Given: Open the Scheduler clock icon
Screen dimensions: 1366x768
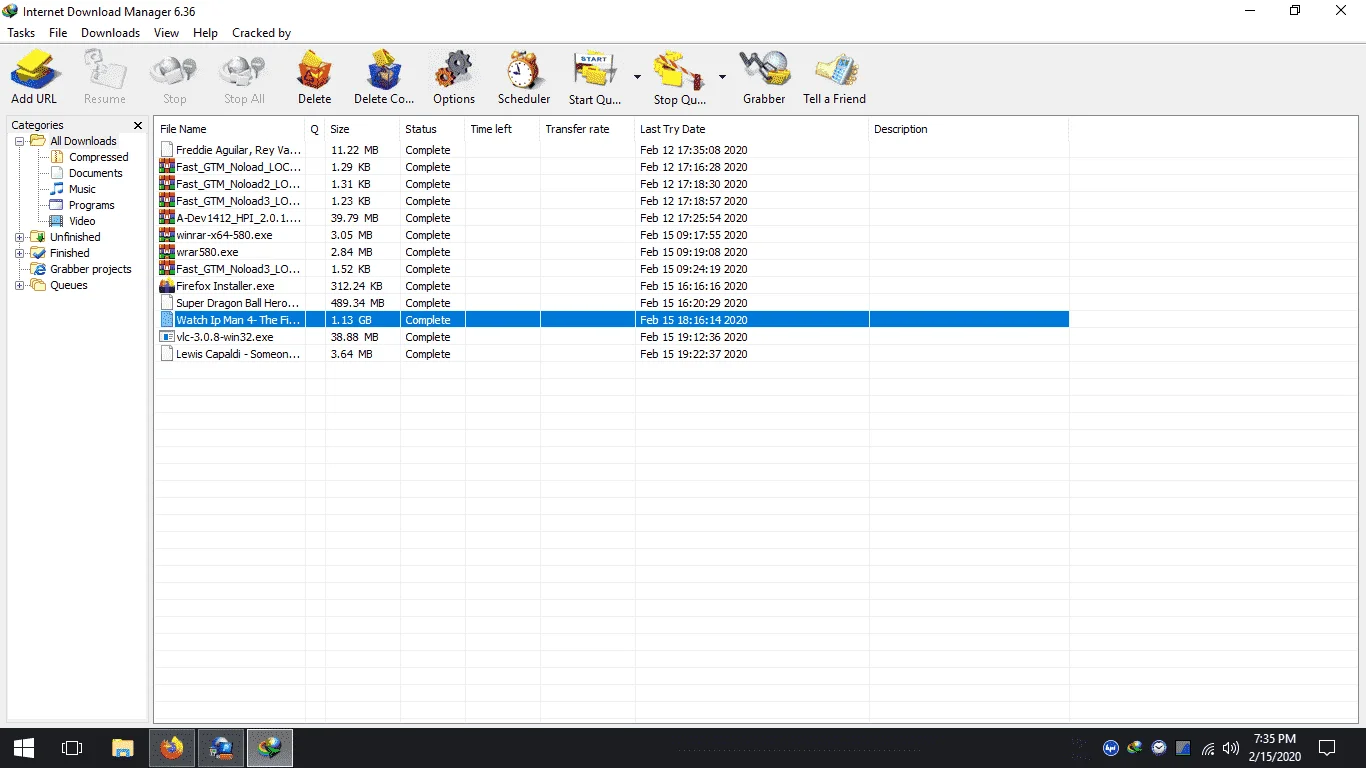Looking at the screenshot, I should click(524, 70).
